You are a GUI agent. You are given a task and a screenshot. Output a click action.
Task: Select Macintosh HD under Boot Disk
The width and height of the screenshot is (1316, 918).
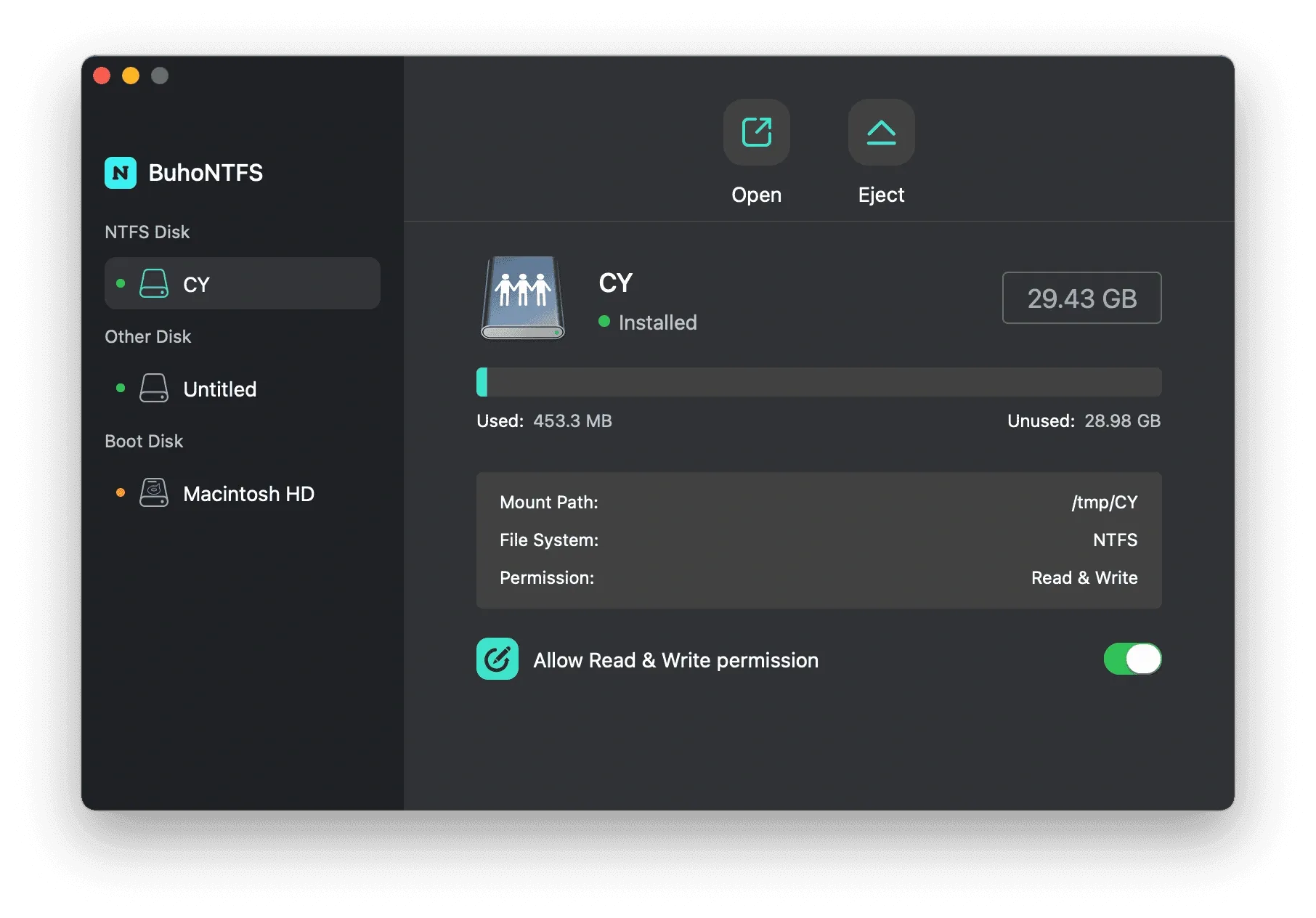click(x=243, y=493)
